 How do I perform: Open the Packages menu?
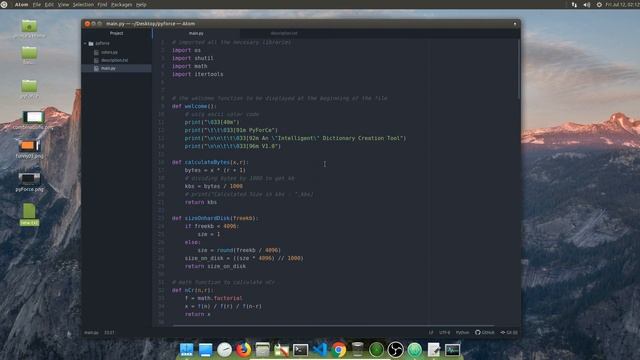click(122, 4)
